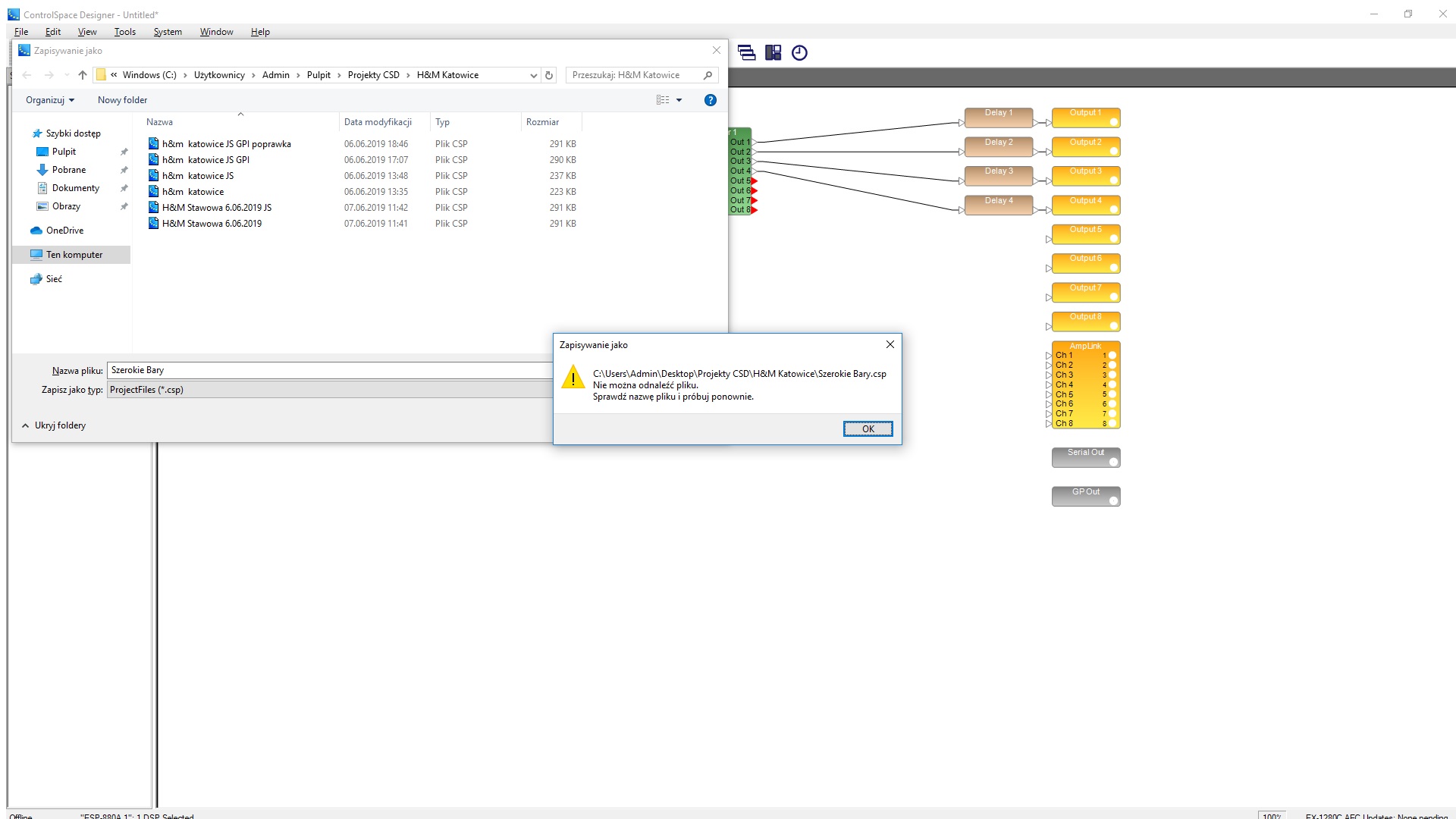Click the red Out 5 output connector
This screenshot has width=1456, height=819.
pos(755,180)
